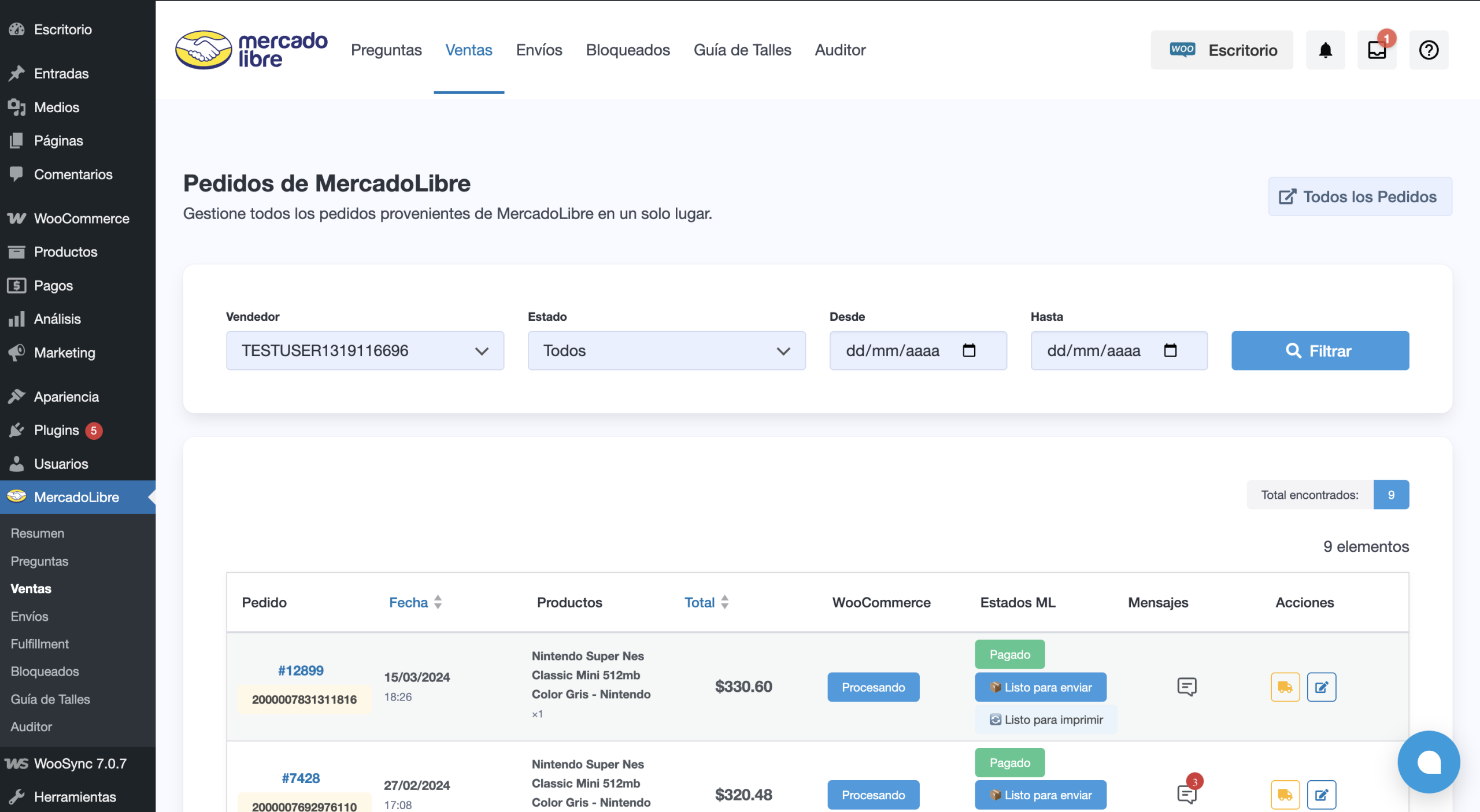The image size is (1480, 812).
Task: Select the Ventas top tab
Action: (x=469, y=50)
